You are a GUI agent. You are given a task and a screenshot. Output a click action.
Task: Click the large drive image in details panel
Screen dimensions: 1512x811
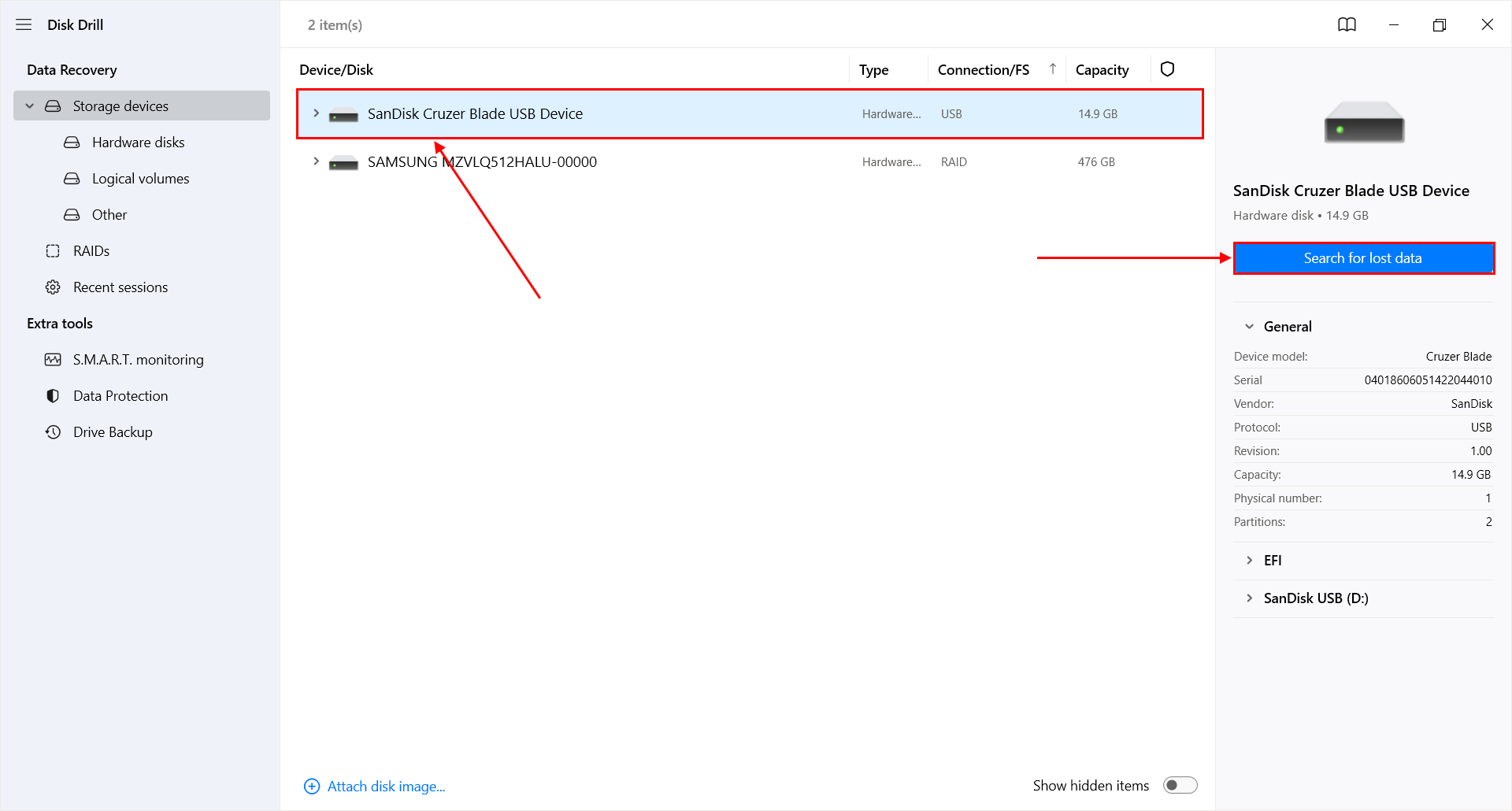[x=1364, y=123]
